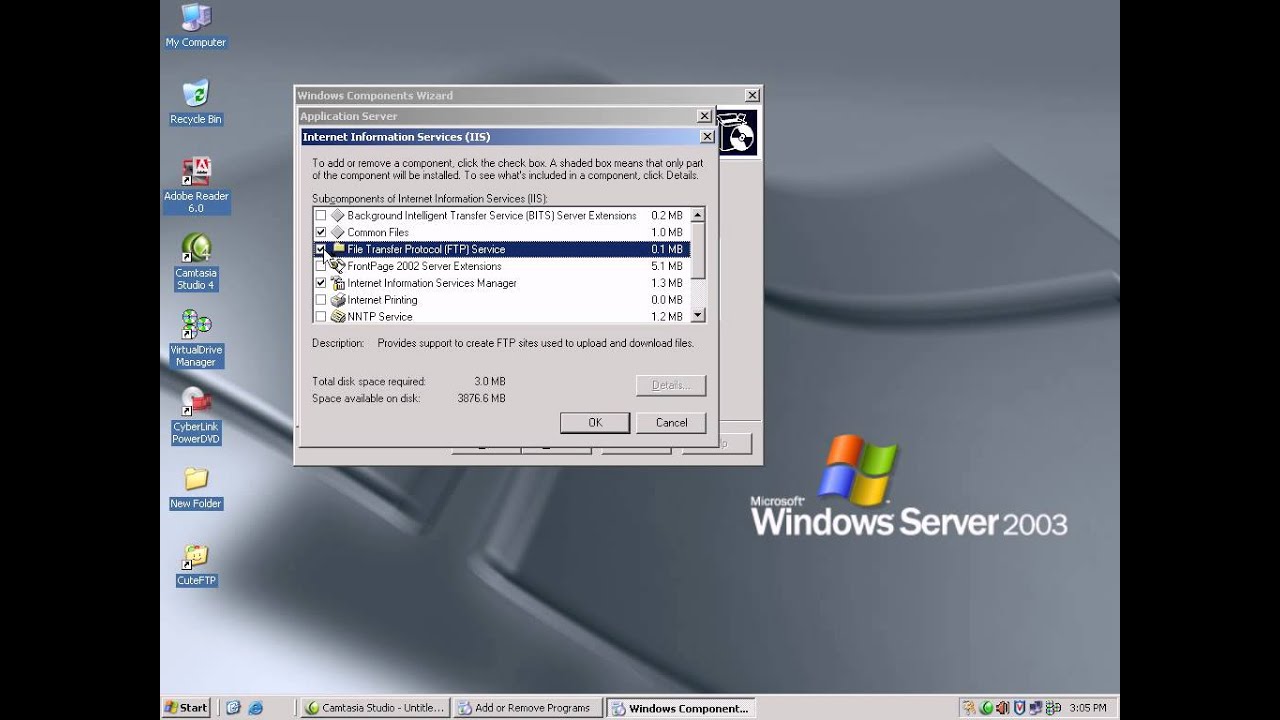
Task: Select FrontPage 2002 Server Extensions row text
Action: [424, 266]
